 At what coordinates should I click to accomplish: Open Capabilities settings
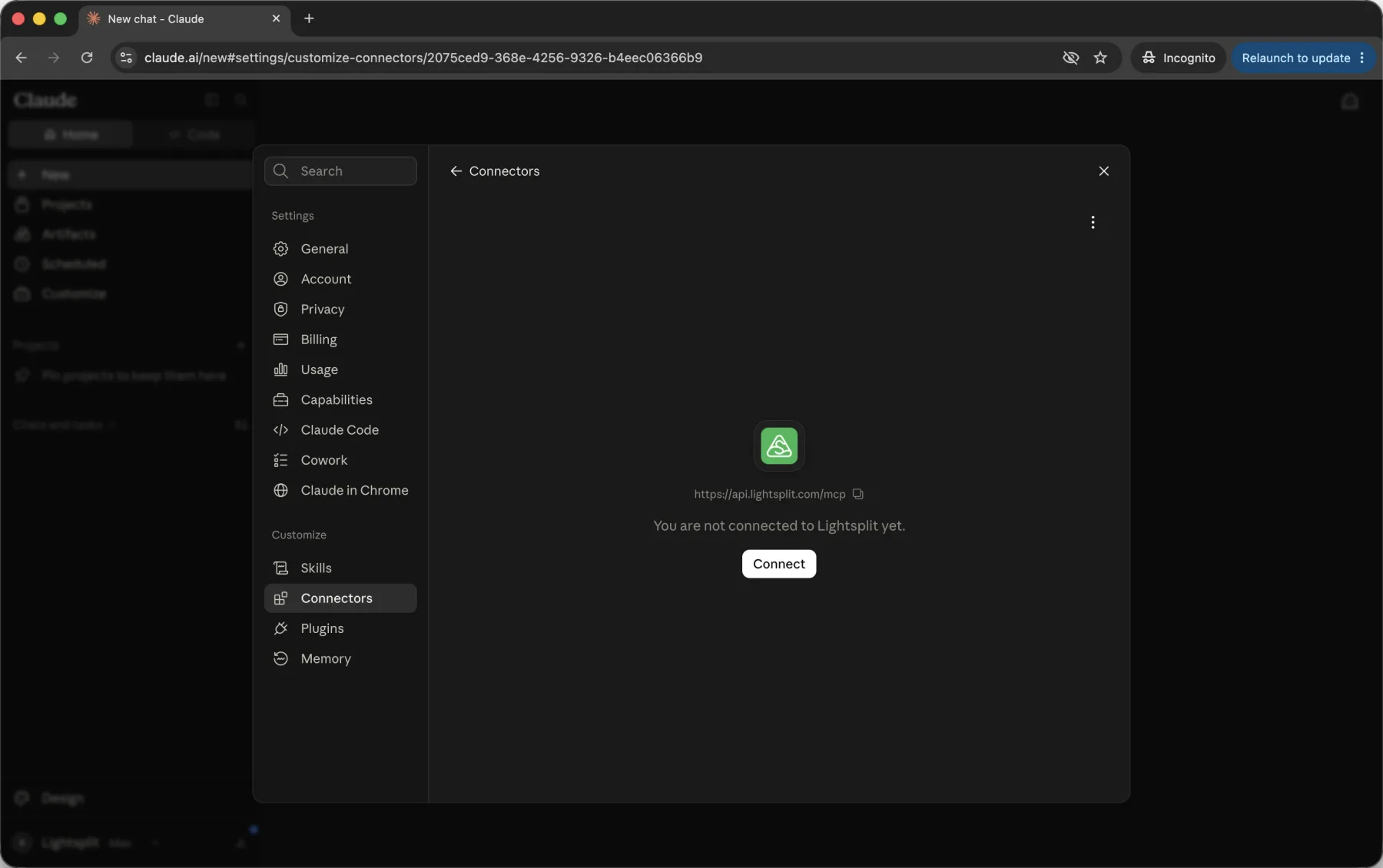[x=340, y=399]
